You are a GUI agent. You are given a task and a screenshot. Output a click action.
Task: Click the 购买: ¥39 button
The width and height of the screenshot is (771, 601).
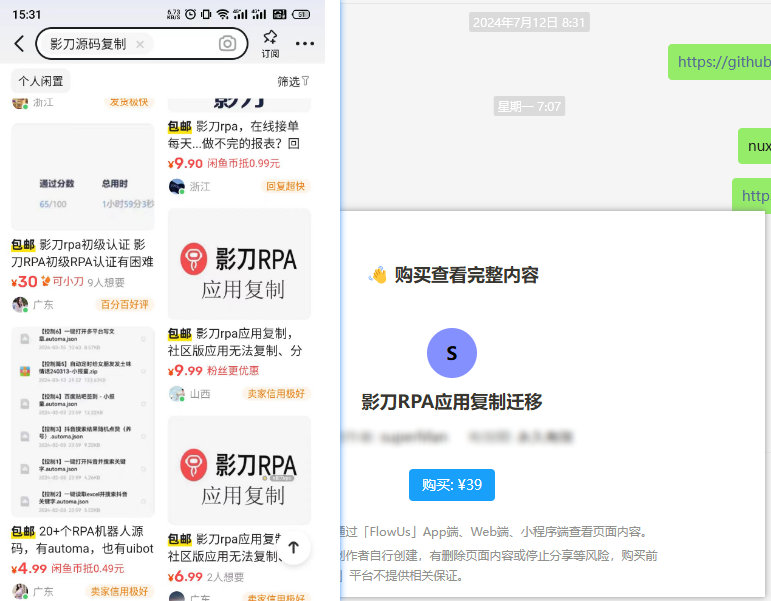(452, 485)
